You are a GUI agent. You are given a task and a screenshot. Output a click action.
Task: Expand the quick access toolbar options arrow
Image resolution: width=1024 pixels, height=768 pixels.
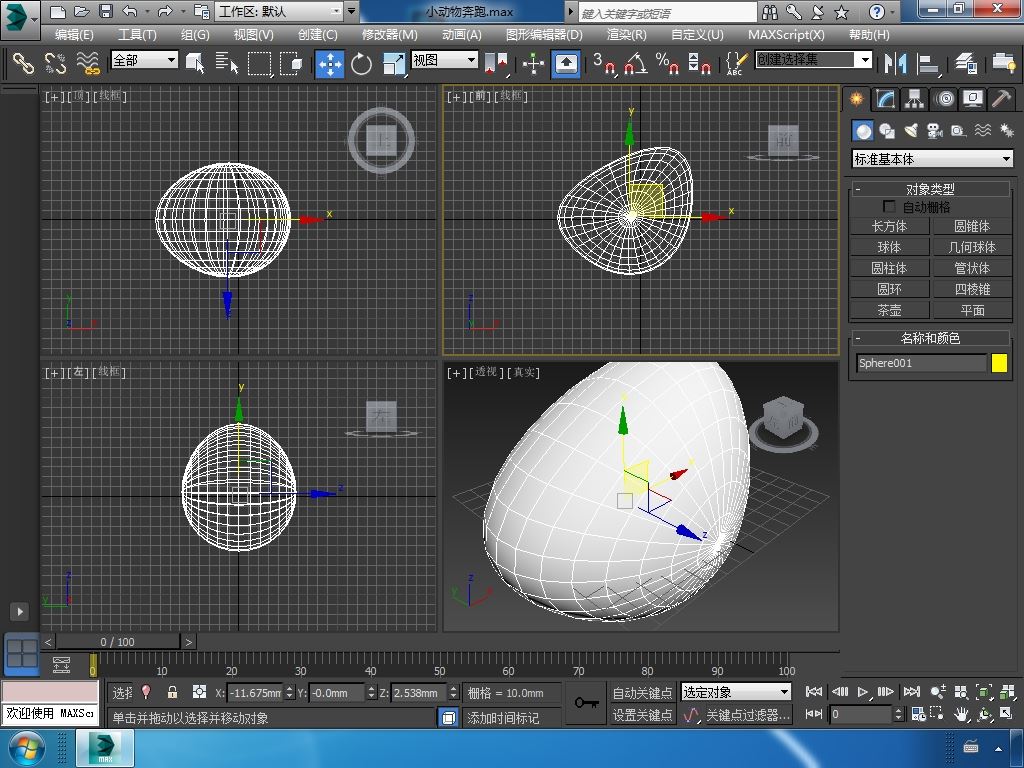(x=351, y=11)
